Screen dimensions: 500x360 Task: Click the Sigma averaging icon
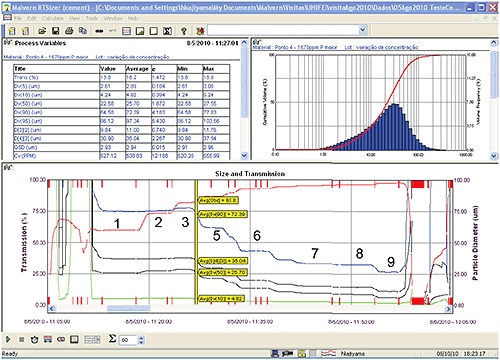[113, 339]
